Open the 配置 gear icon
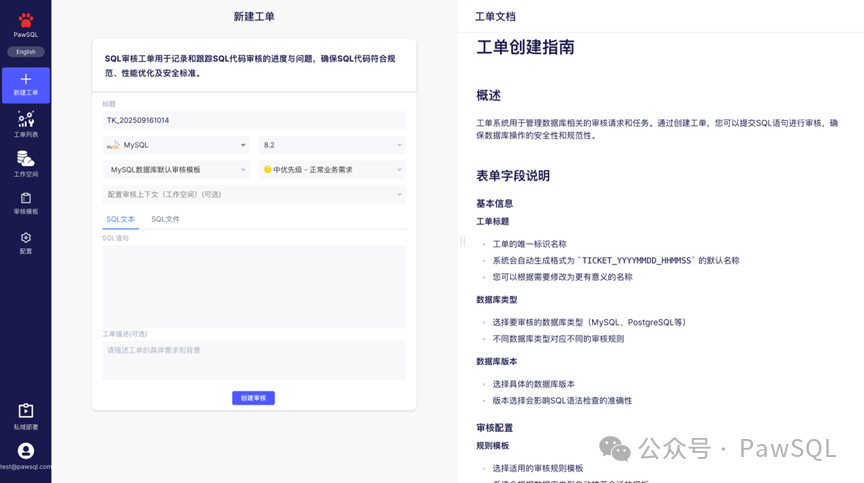 click(x=26, y=237)
